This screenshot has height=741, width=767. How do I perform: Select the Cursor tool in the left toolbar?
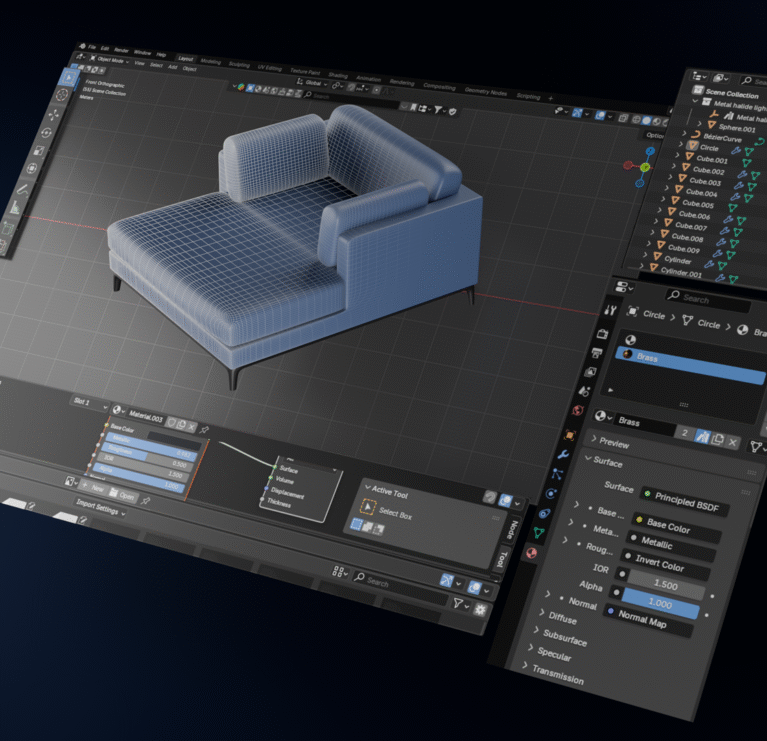[x=62, y=95]
